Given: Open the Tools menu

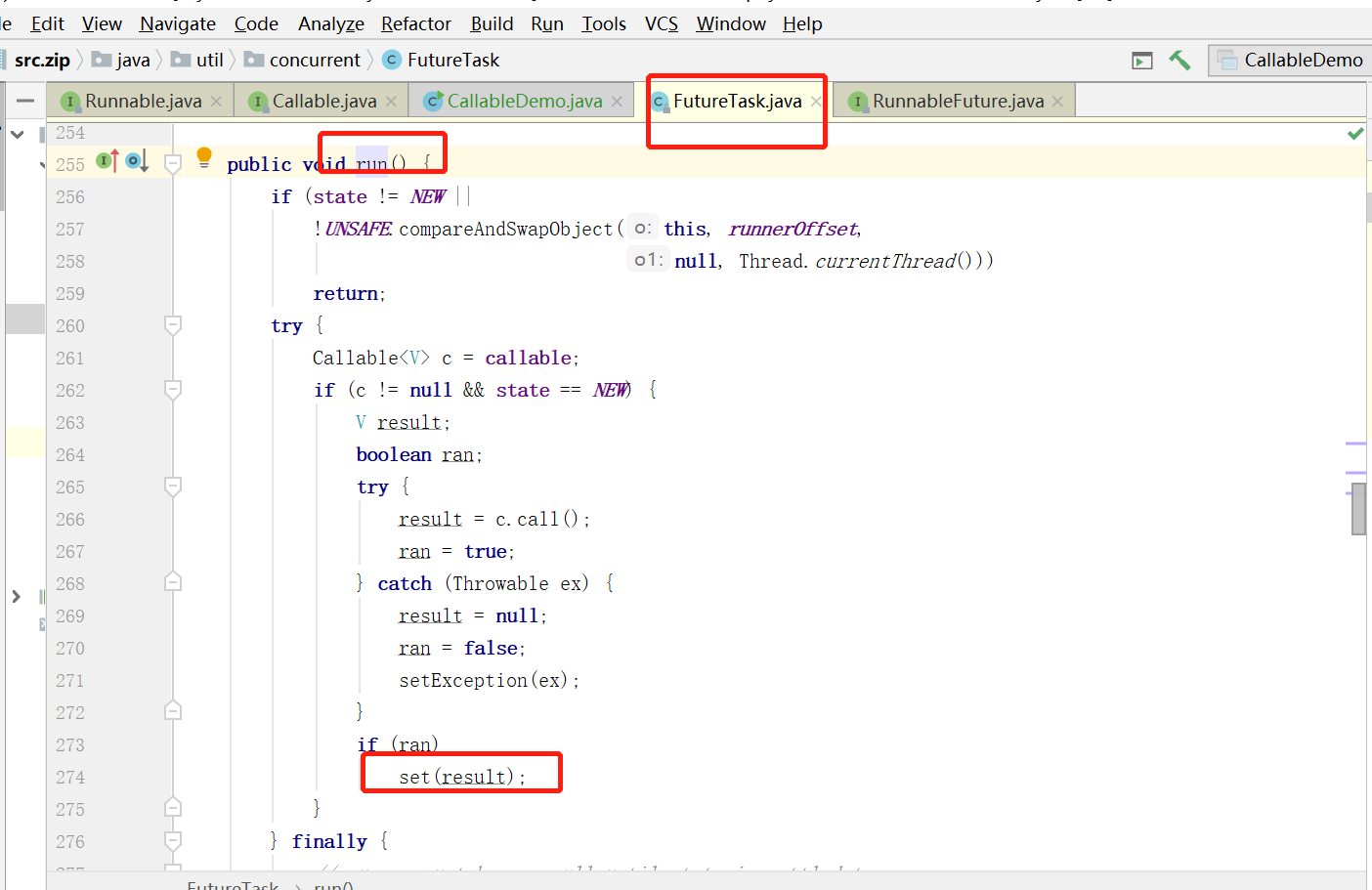Looking at the screenshot, I should click(604, 23).
